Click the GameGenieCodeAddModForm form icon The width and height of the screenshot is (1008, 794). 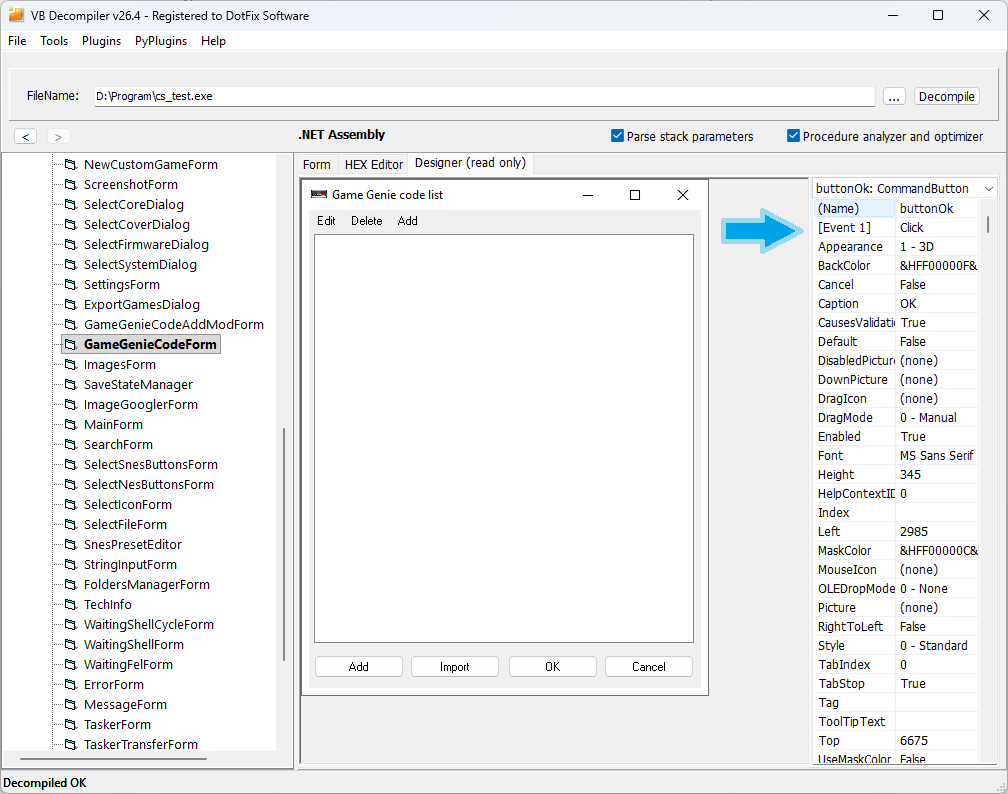[x=71, y=324]
